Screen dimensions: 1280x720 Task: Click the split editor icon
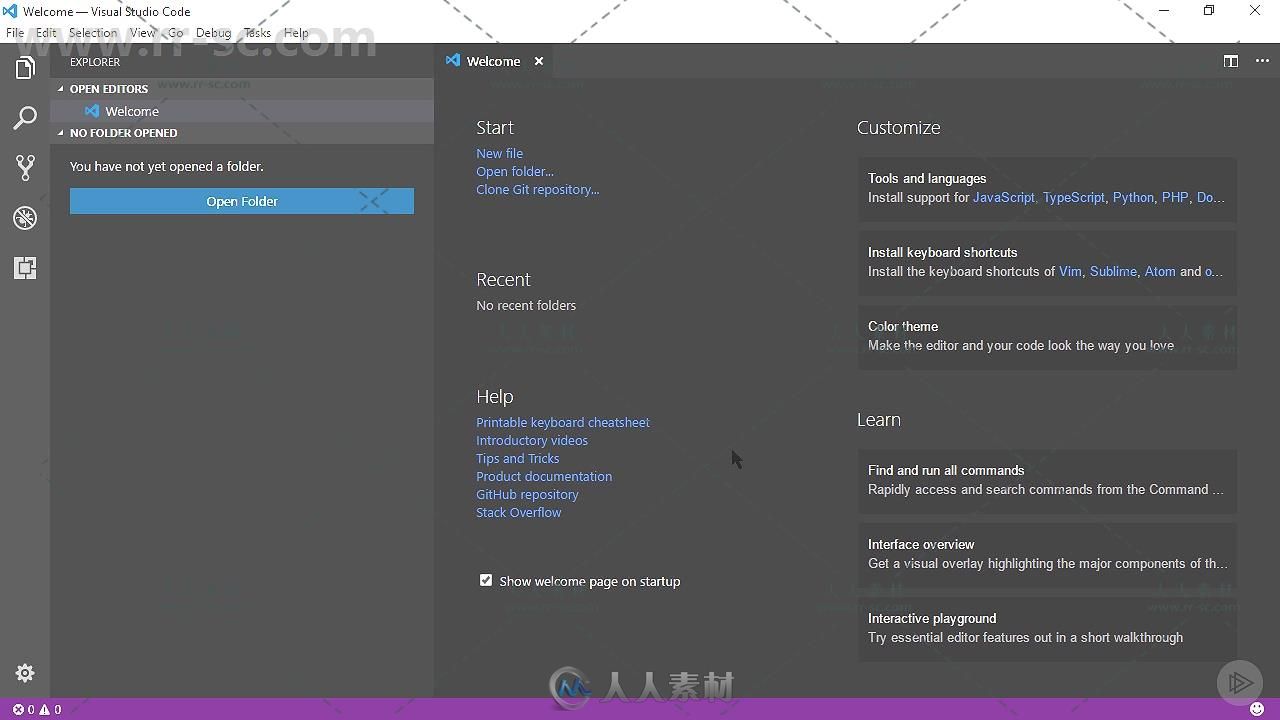(1231, 61)
